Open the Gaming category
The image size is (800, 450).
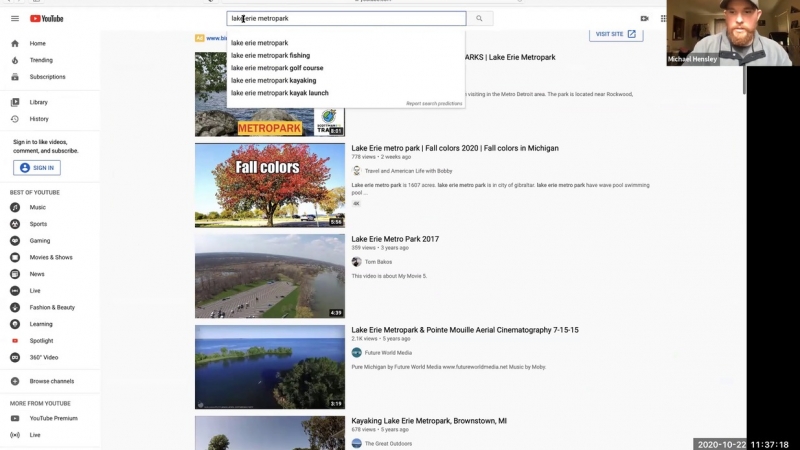click(39, 241)
